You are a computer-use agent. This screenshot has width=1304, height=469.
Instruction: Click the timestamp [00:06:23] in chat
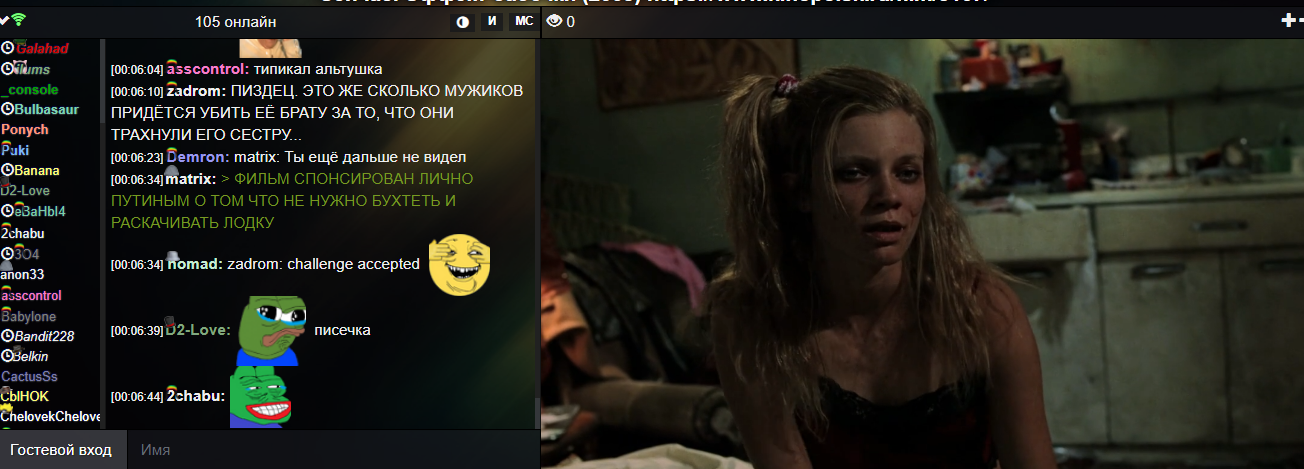pyautogui.click(x=137, y=158)
